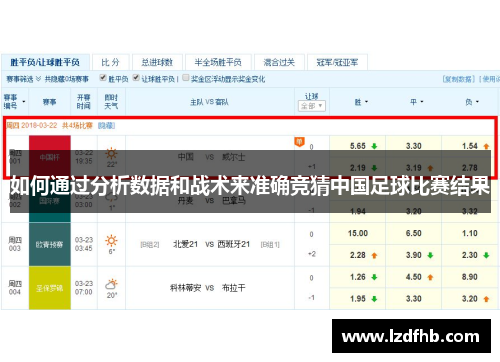Select 5.65 win odds for 中国 vs 威尔士
Viewport: 500px width, 362px height.
coord(358,146)
